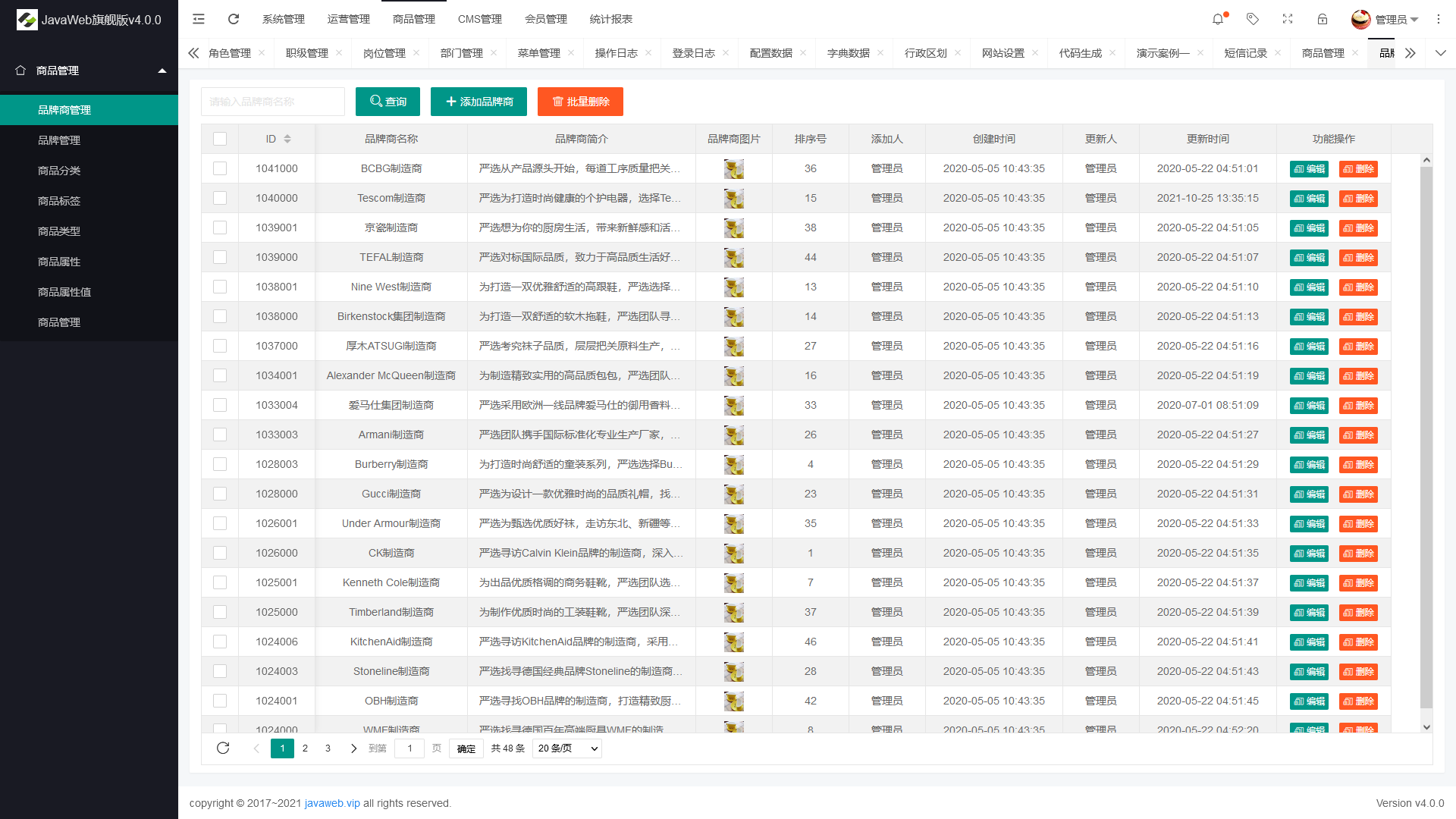Click the 添加品牌商 button
Image resolution: width=1456 pixels, height=819 pixels.
click(479, 102)
